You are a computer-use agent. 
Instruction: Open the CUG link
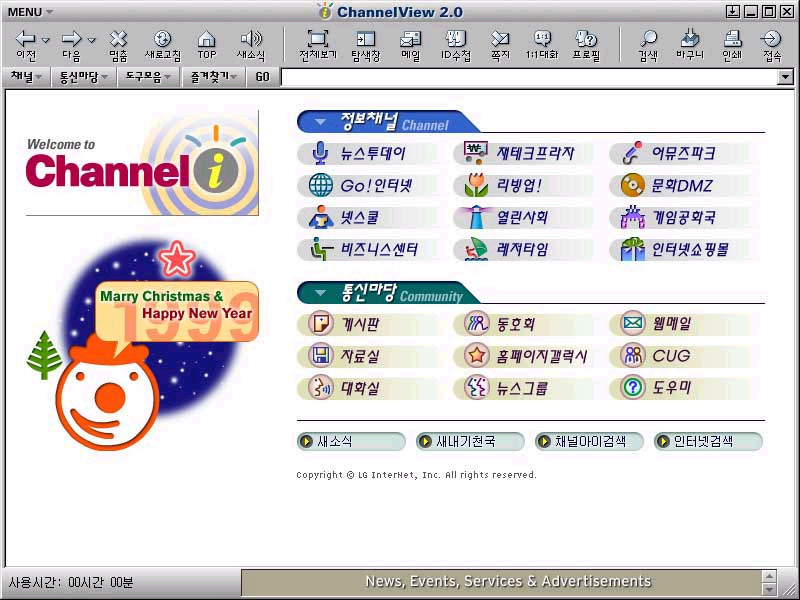671,356
